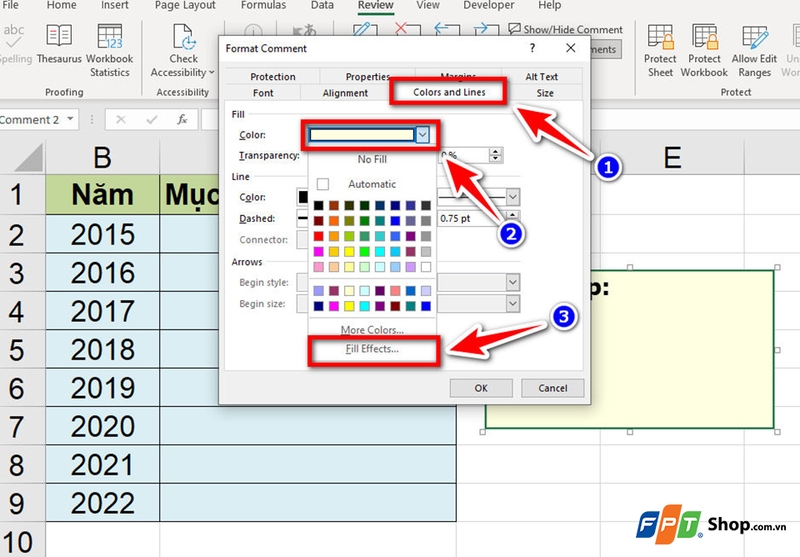Open the Home ribbon tab

[61, 5]
